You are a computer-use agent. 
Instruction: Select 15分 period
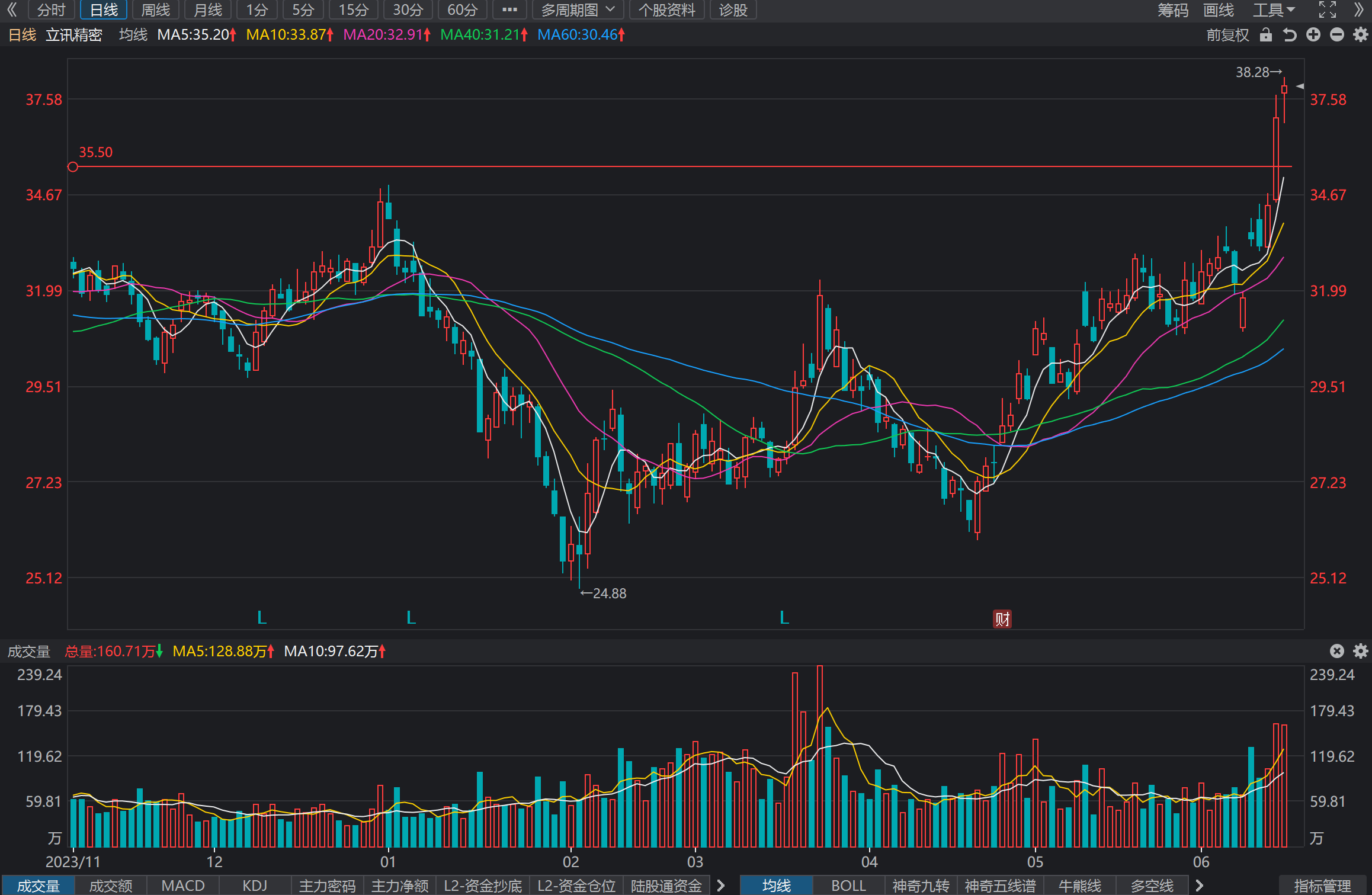[x=354, y=9]
